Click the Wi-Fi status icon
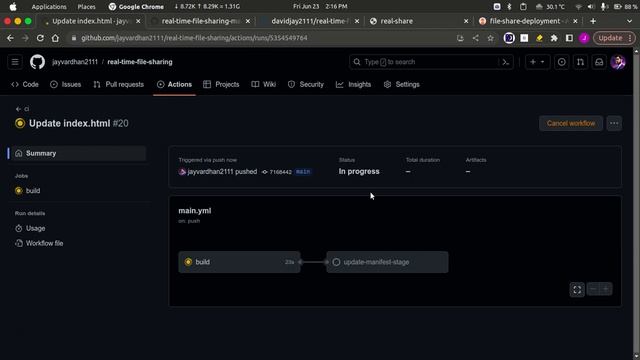This screenshot has height=360, width=640. tap(578, 7)
